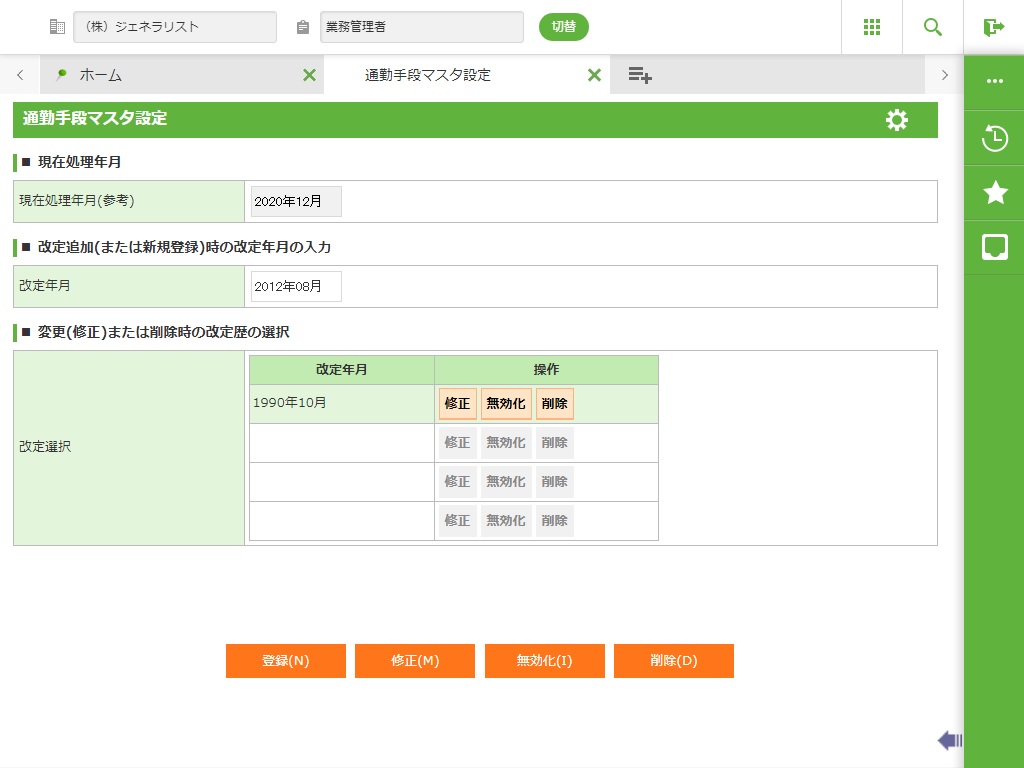Click the search magnifier icon
This screenshot has width=1024, height=768.
pos(932,27)
